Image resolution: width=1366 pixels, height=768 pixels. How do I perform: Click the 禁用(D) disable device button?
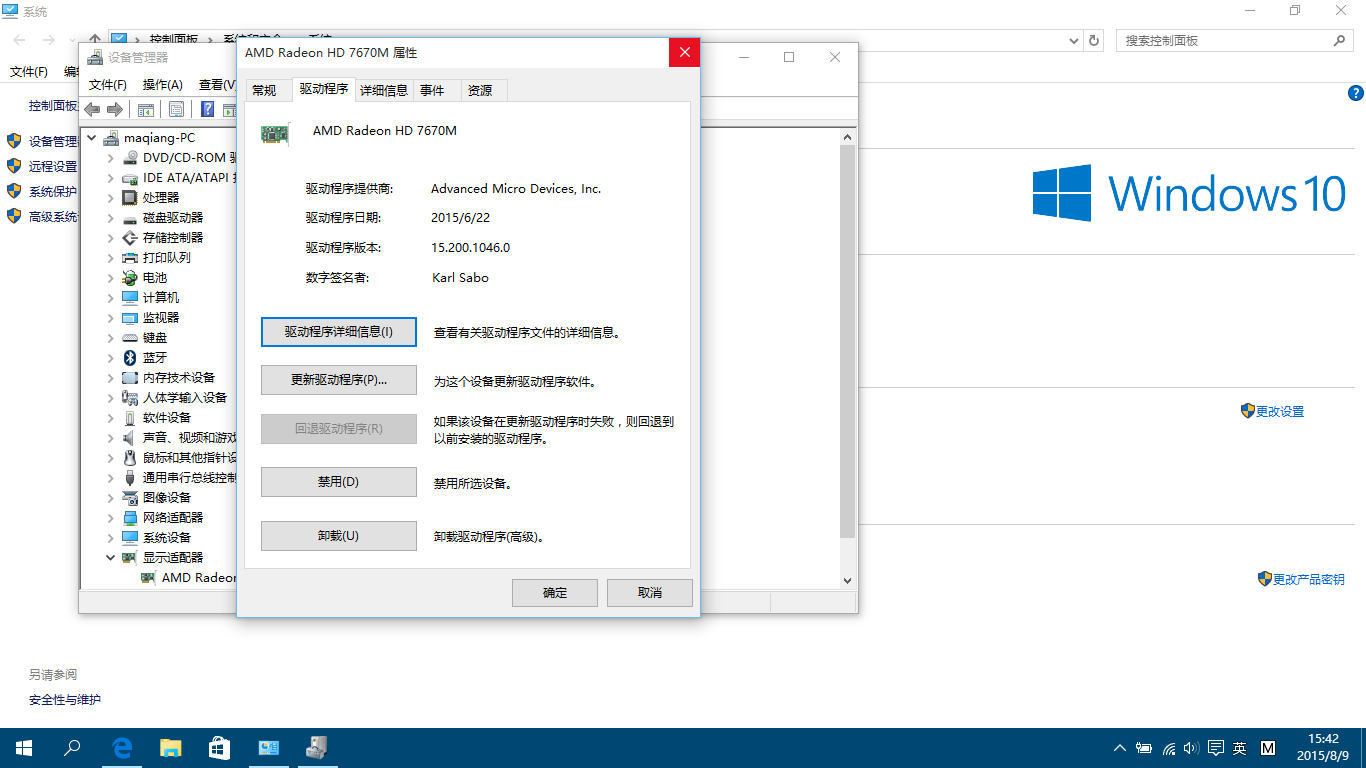339,482
